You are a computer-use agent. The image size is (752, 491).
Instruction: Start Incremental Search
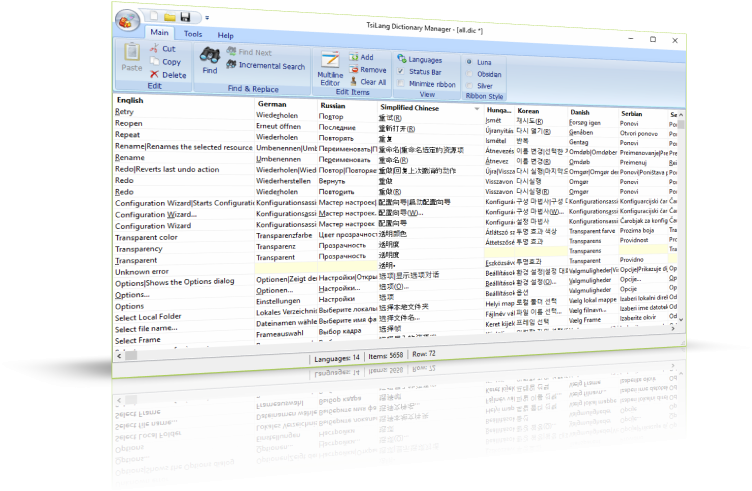(266, 65)
